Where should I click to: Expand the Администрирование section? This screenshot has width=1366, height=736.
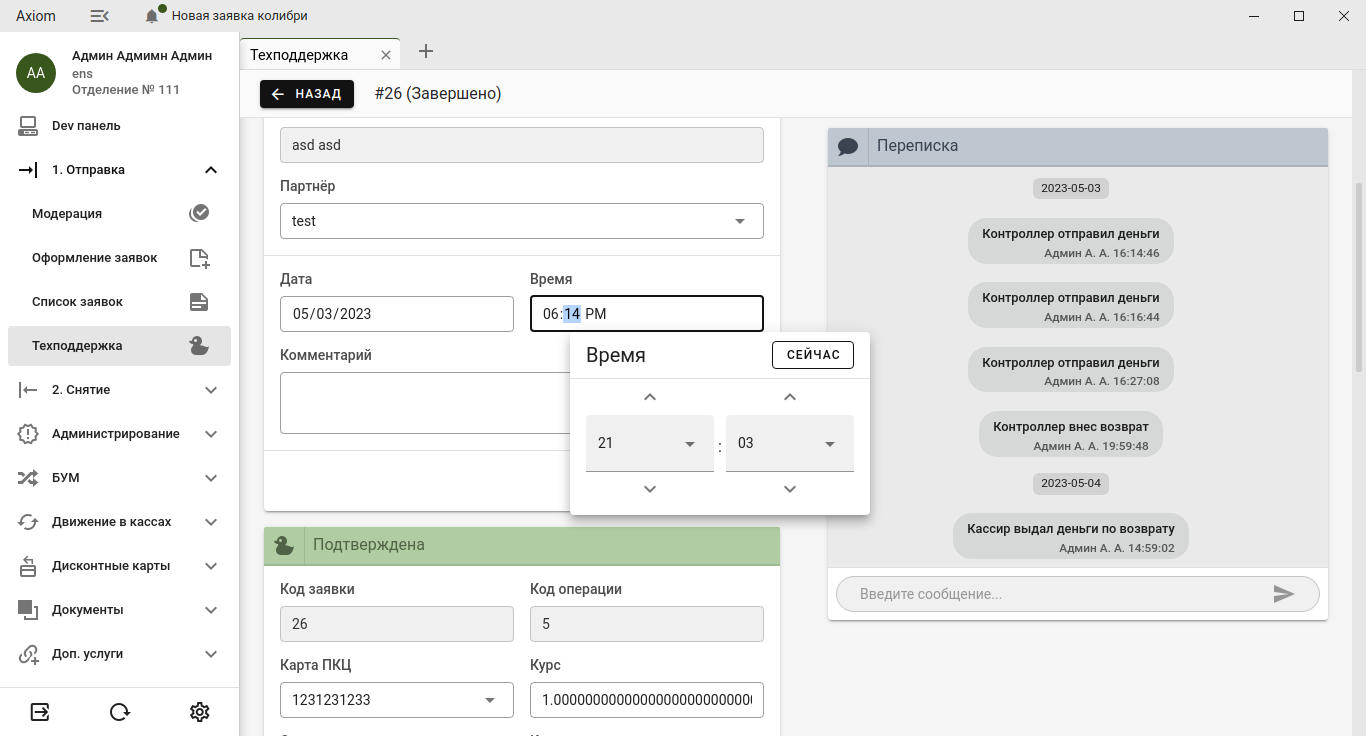tap(211, 434)
